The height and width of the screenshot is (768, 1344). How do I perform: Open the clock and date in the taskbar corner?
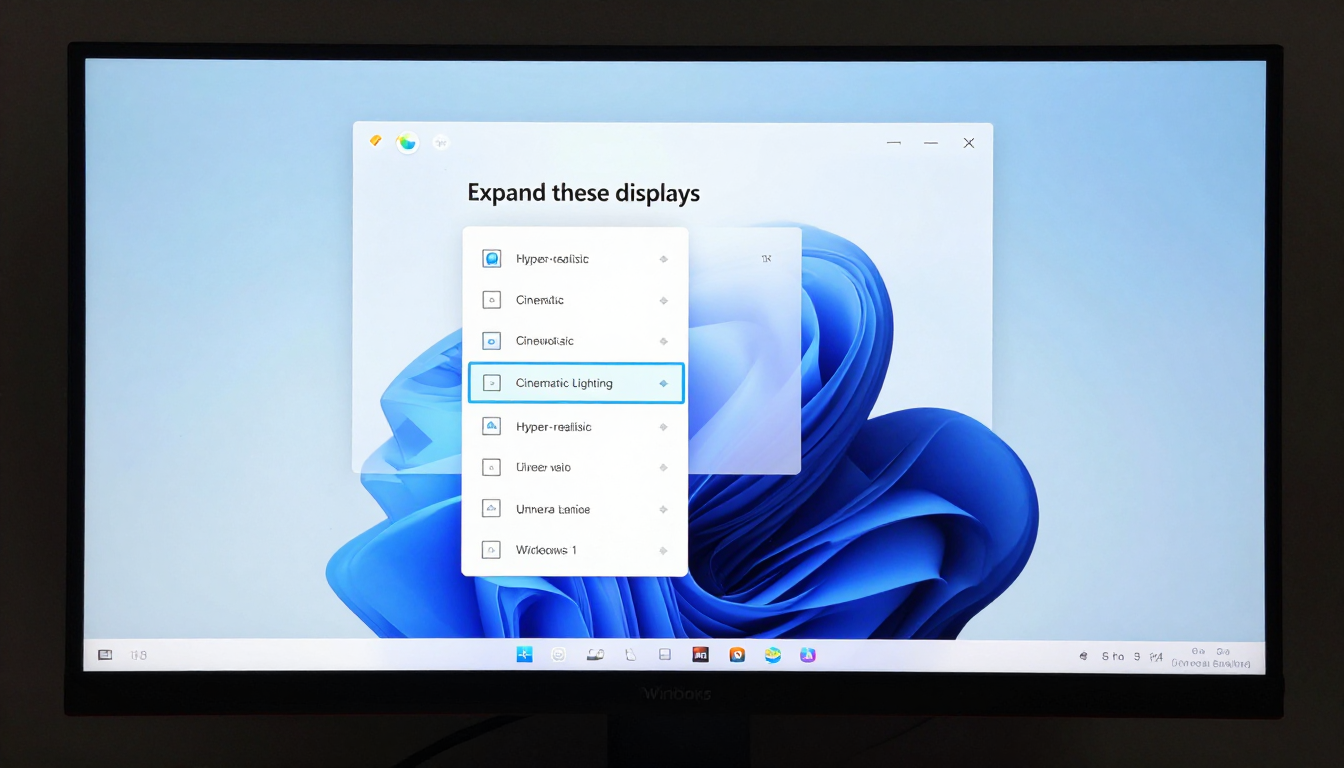[x=1211, y=657]
